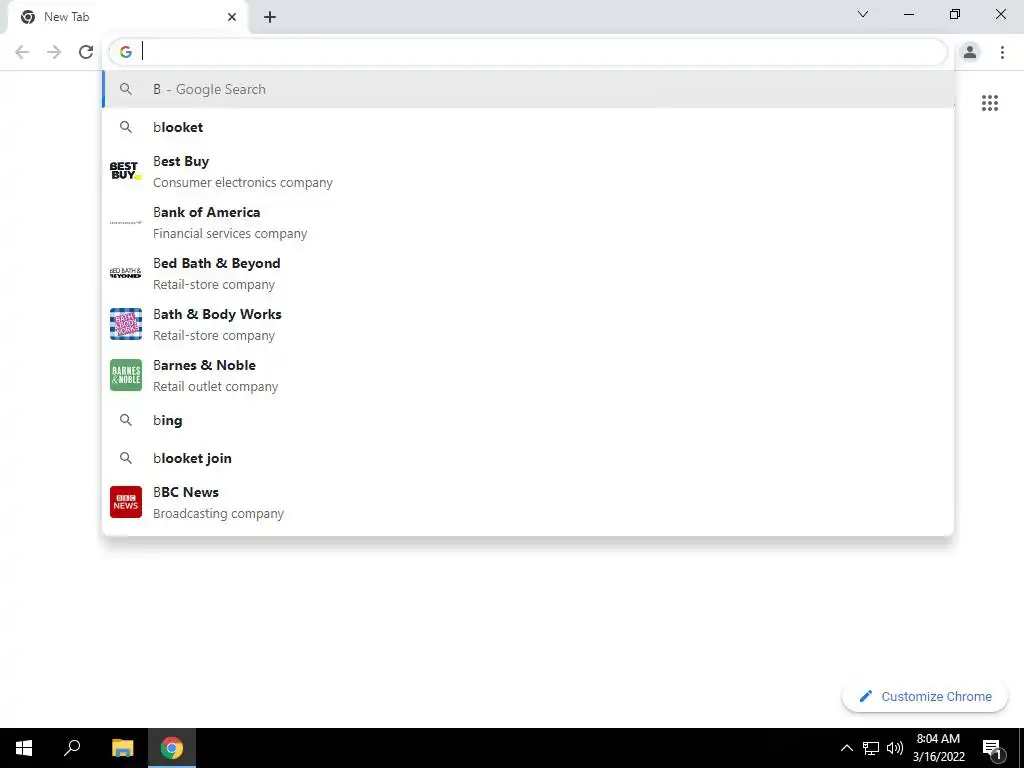Image resolution: width=1024 pixels, height=768 pixels.
Task: Click the Bed Bath & Beyond logo
Action: click(126, 273)
